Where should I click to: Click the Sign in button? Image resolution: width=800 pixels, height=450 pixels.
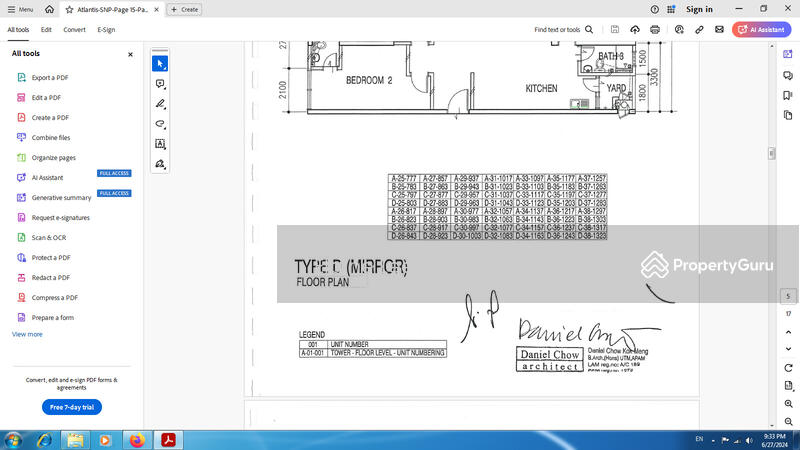(x=699, y=9)
